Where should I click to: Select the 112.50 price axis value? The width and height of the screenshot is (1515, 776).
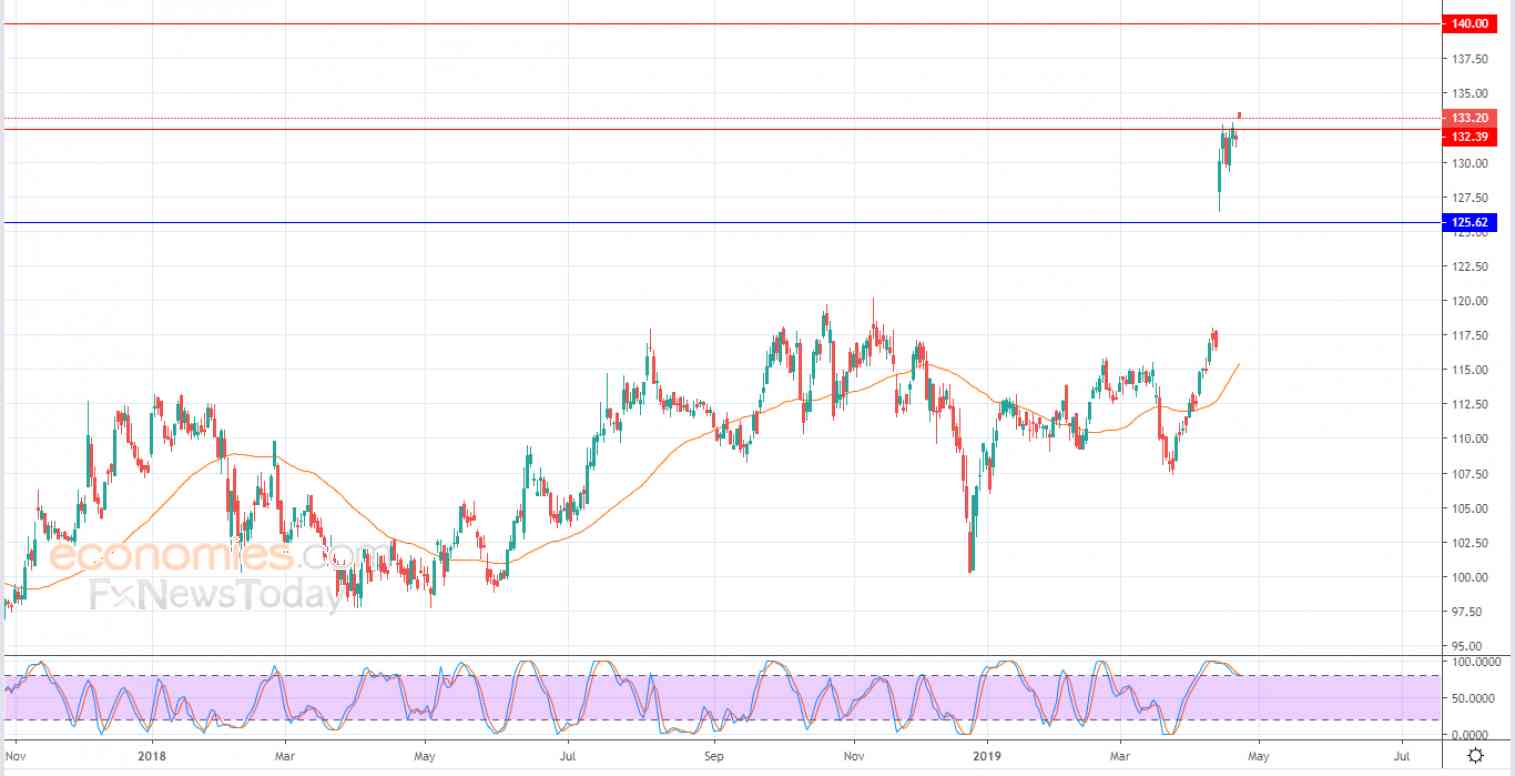click(1468, 405)
